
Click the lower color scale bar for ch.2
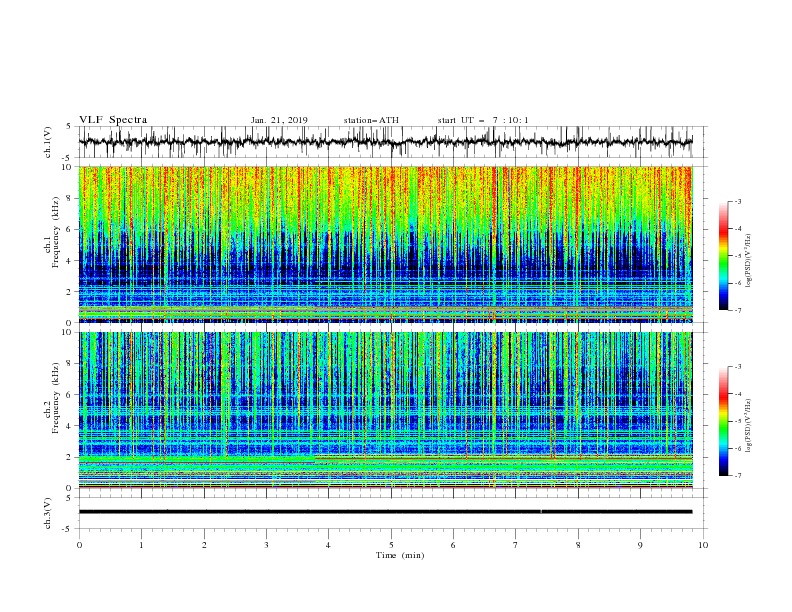click(x=724, y=421)
